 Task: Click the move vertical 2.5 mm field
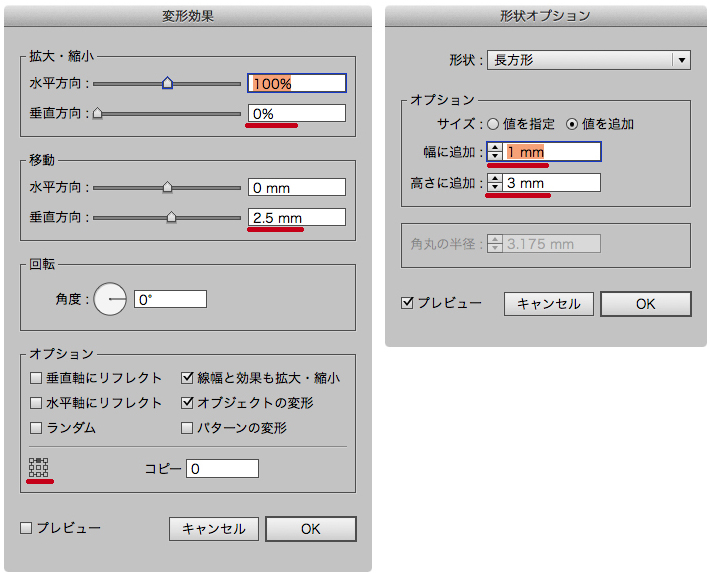(x=297, y=217)
